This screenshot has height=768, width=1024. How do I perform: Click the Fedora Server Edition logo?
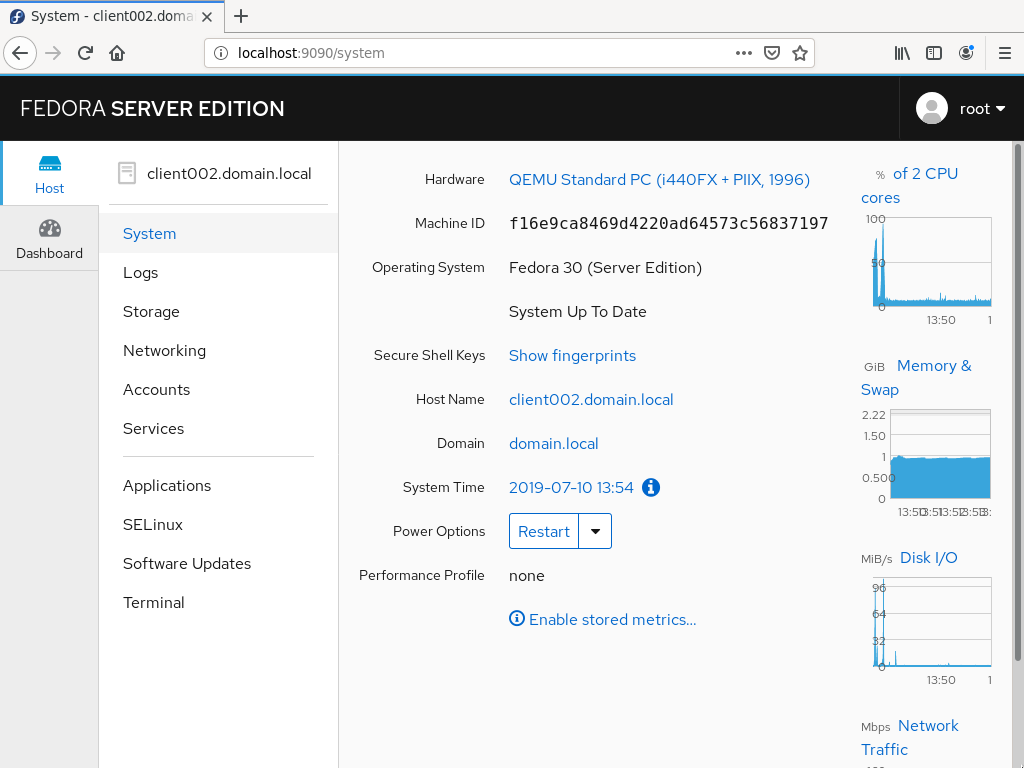click(152, 108)
